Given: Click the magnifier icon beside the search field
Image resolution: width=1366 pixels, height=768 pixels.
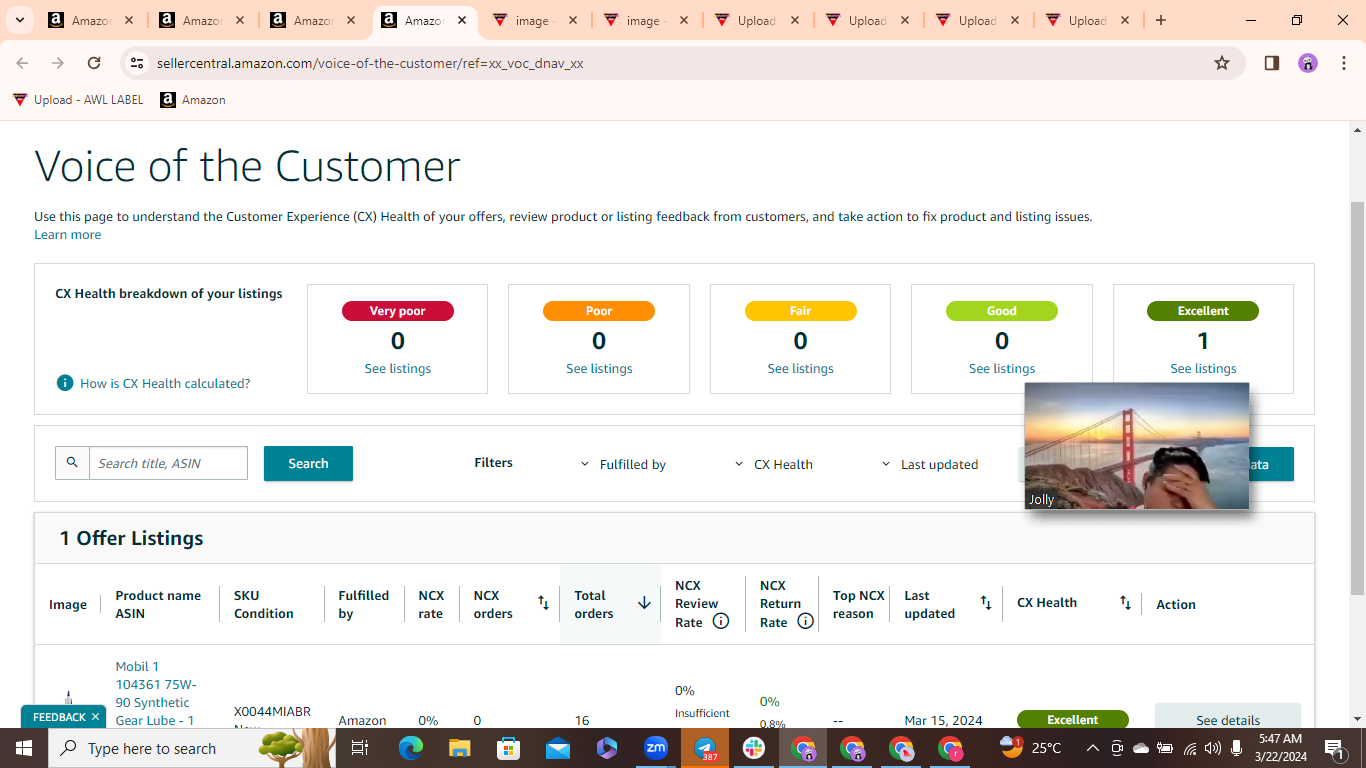Looking at the screenshot, I should [x=72, y=463].
